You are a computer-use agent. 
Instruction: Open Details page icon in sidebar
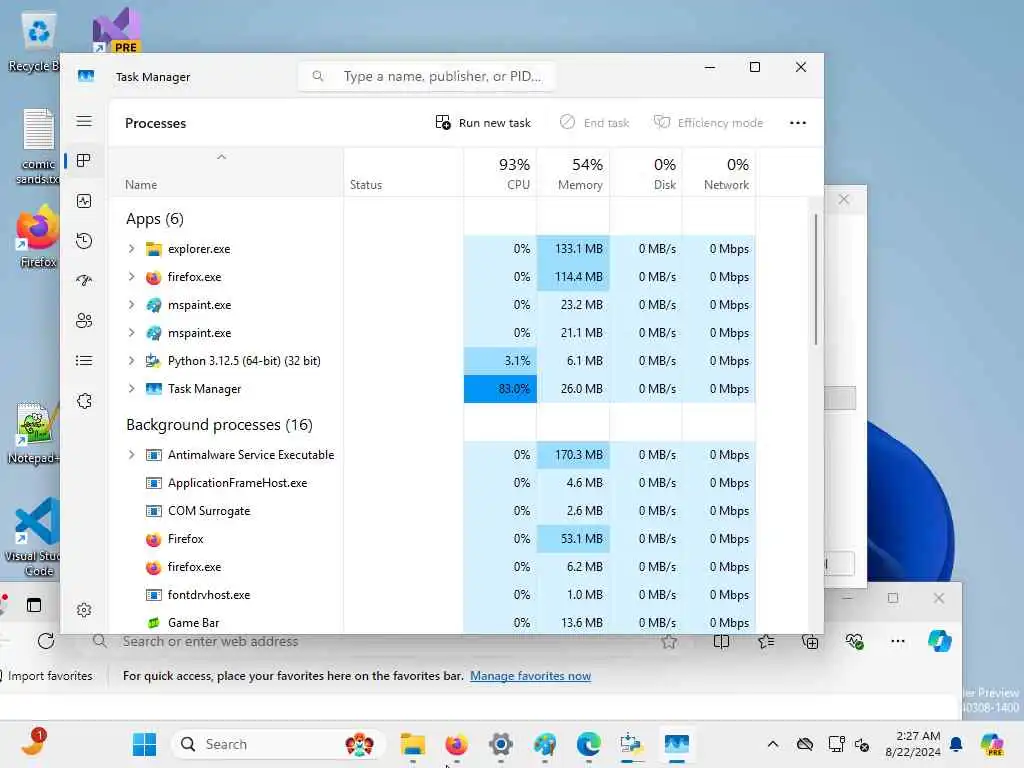point(84,360)
